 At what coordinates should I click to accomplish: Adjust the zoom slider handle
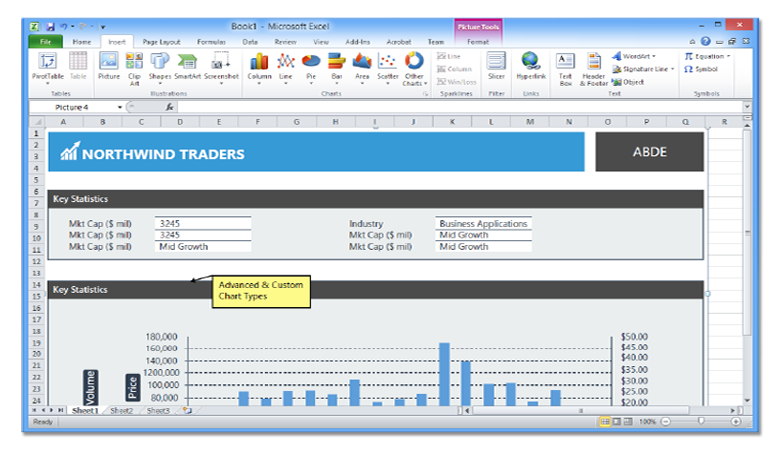coord(701,421)
